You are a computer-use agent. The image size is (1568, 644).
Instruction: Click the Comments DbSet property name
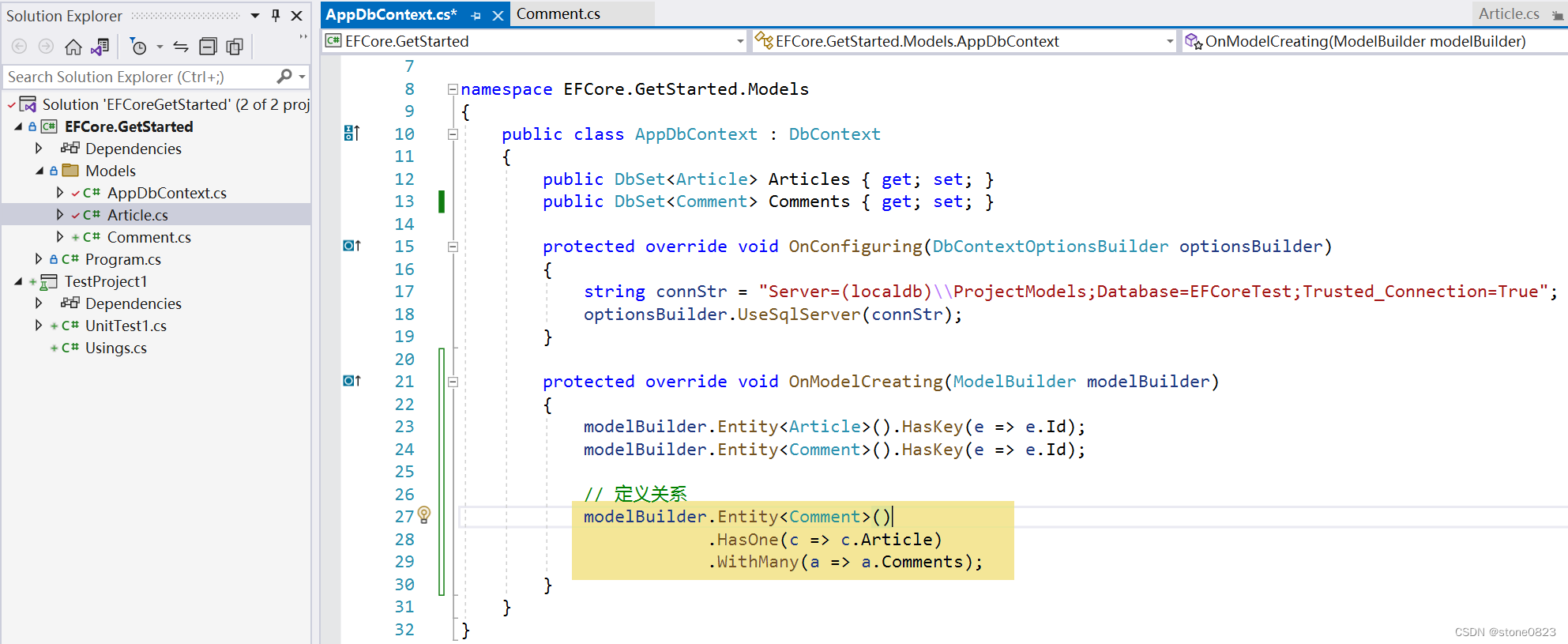pyautogui.click(x=809, y=201)
